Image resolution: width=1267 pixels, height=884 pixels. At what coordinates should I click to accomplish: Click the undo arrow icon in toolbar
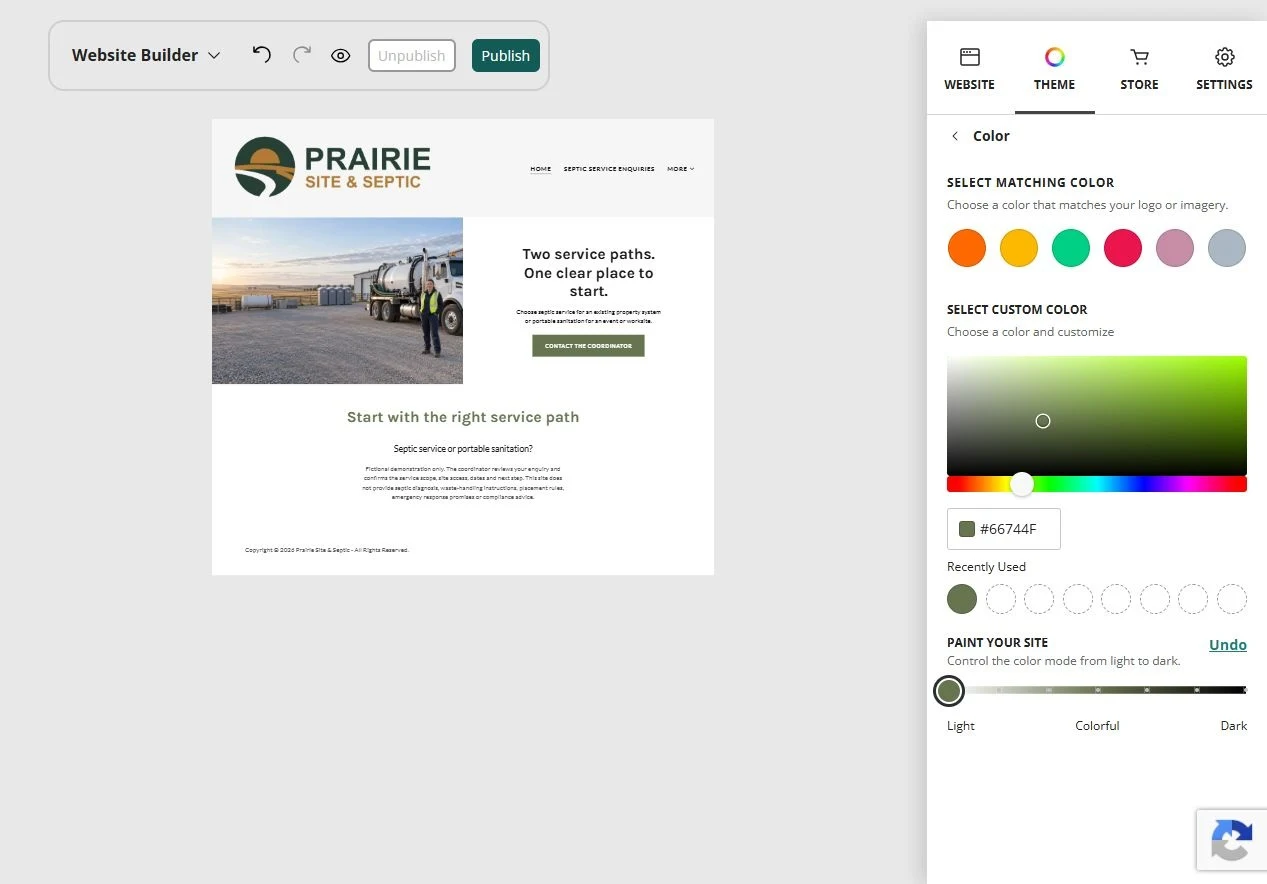[262, 55]
